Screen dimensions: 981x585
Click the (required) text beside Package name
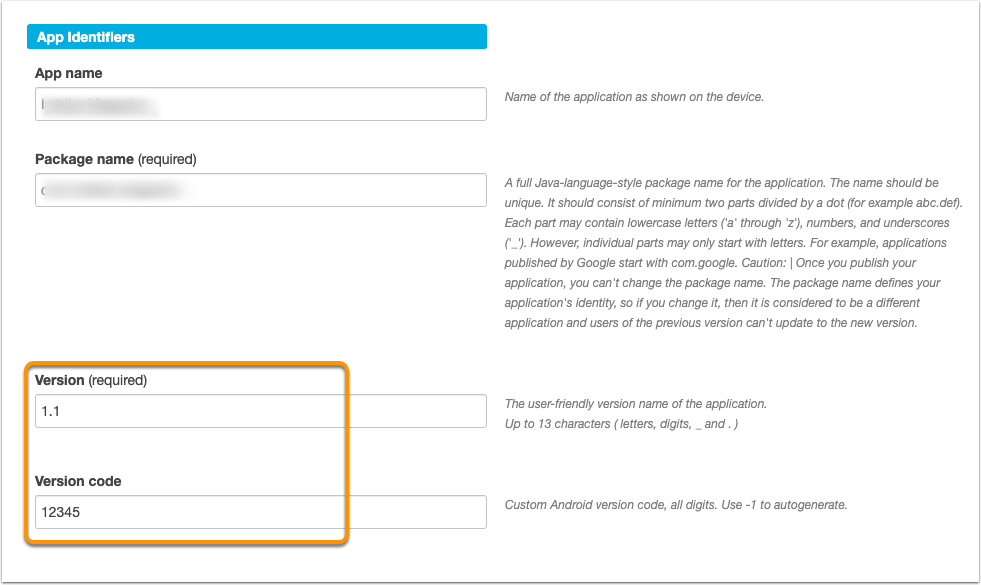pos(167,160)
